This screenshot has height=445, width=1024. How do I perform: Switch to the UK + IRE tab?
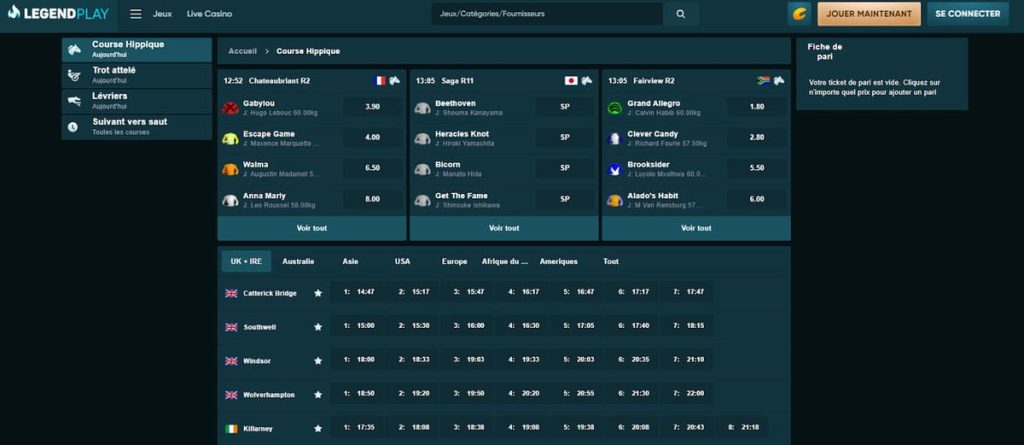tap(246, 261)
